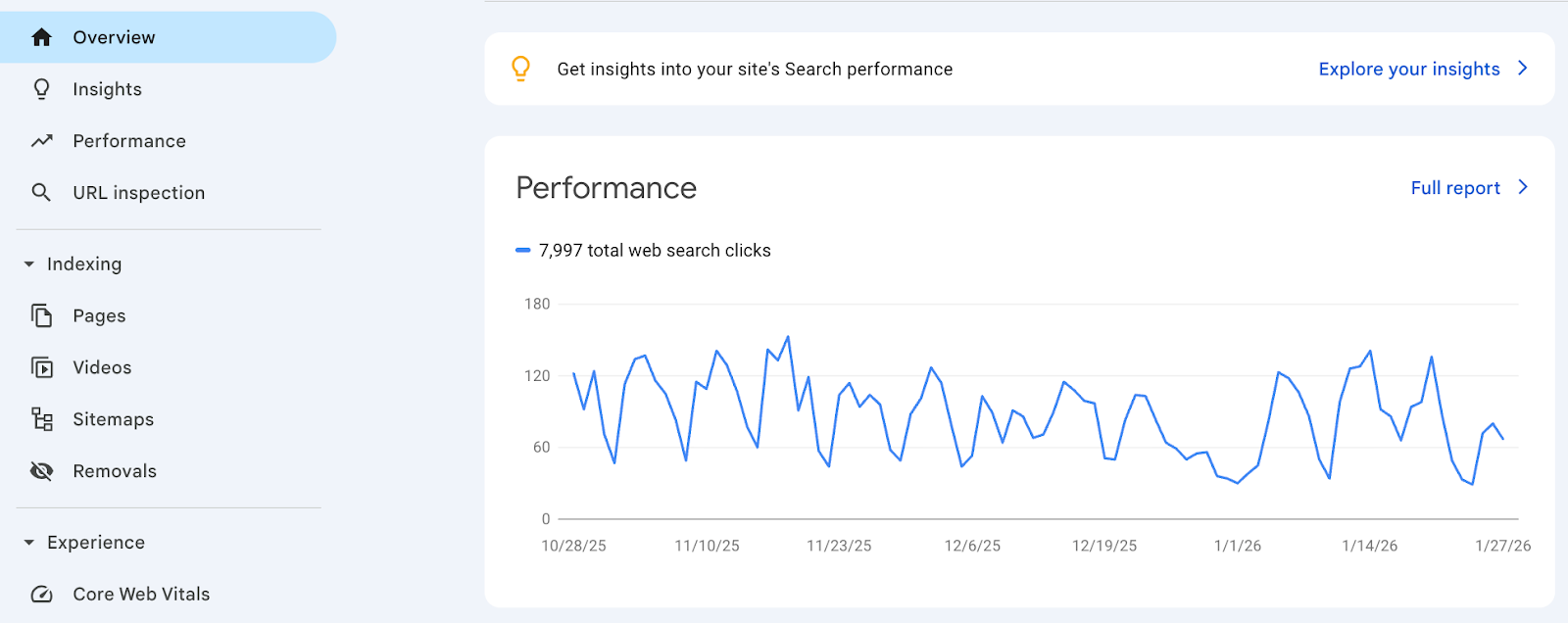The width and height of the screenshot is (1568, 623).
Task: Click the Overview home icon
Action: 41,37
